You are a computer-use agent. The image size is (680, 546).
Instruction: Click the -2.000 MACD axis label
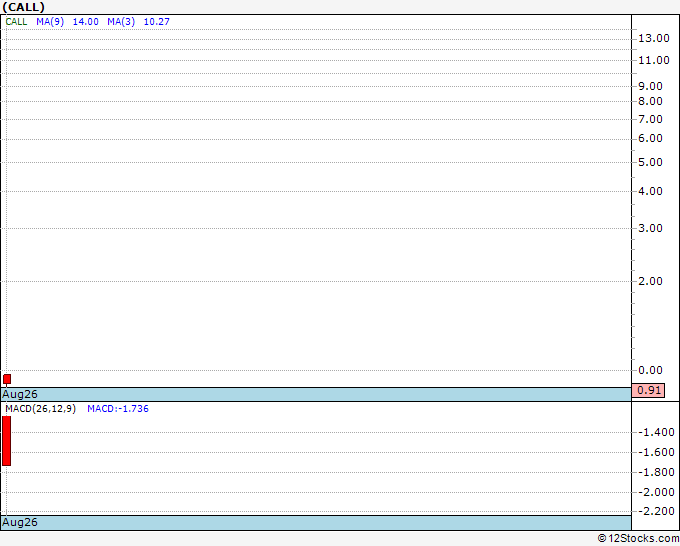(659, 492)
